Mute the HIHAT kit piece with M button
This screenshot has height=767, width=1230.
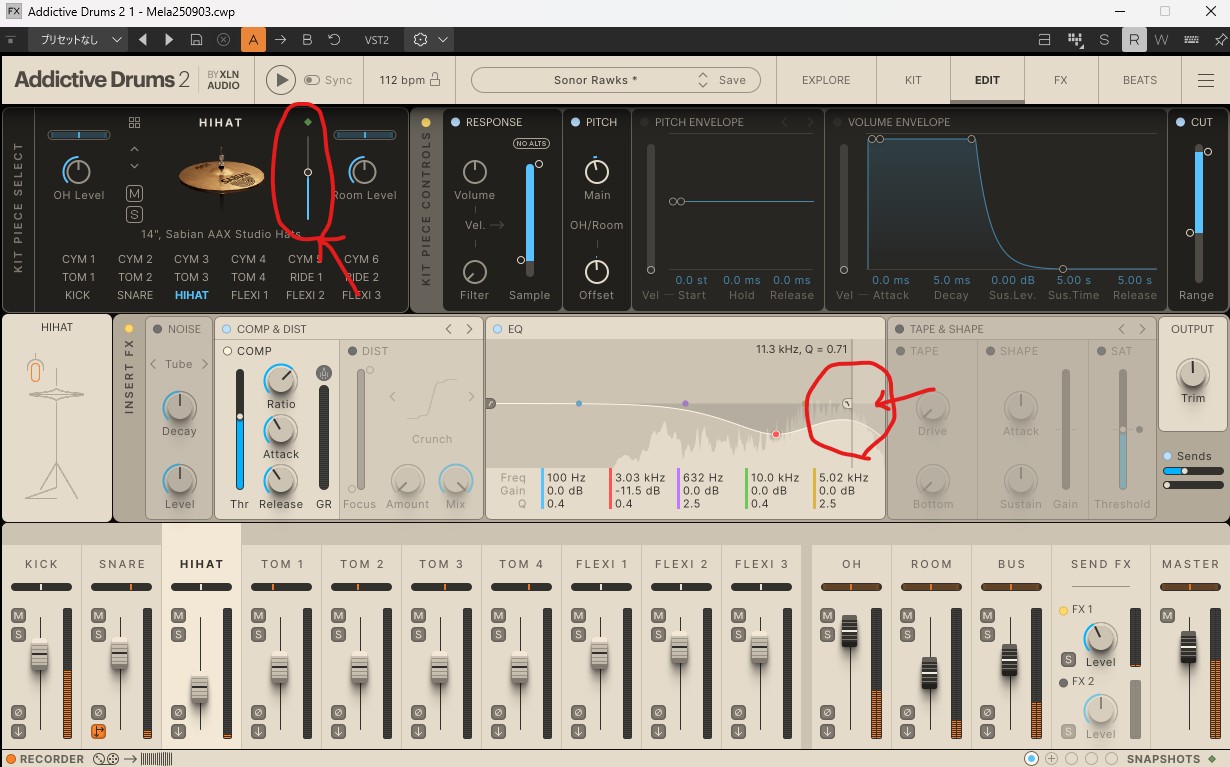(x=134, y=193)
